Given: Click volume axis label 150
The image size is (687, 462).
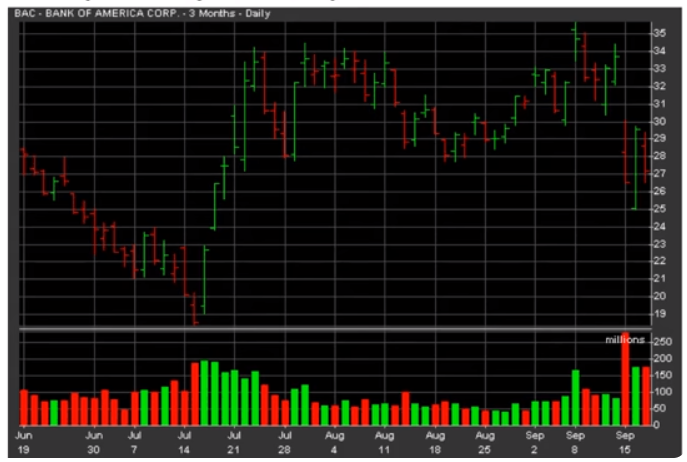Looking at the screenshot, I should tap(662, 375).
